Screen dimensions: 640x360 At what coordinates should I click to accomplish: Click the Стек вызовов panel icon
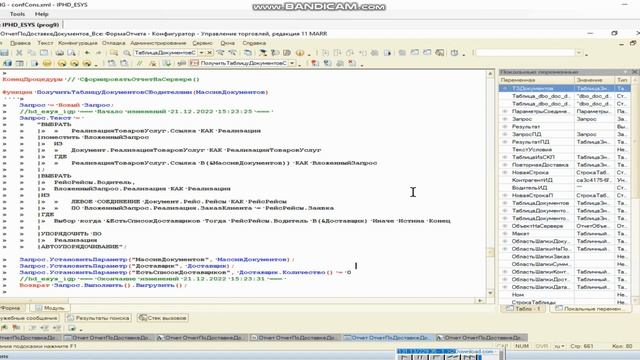tap(142, 318)
